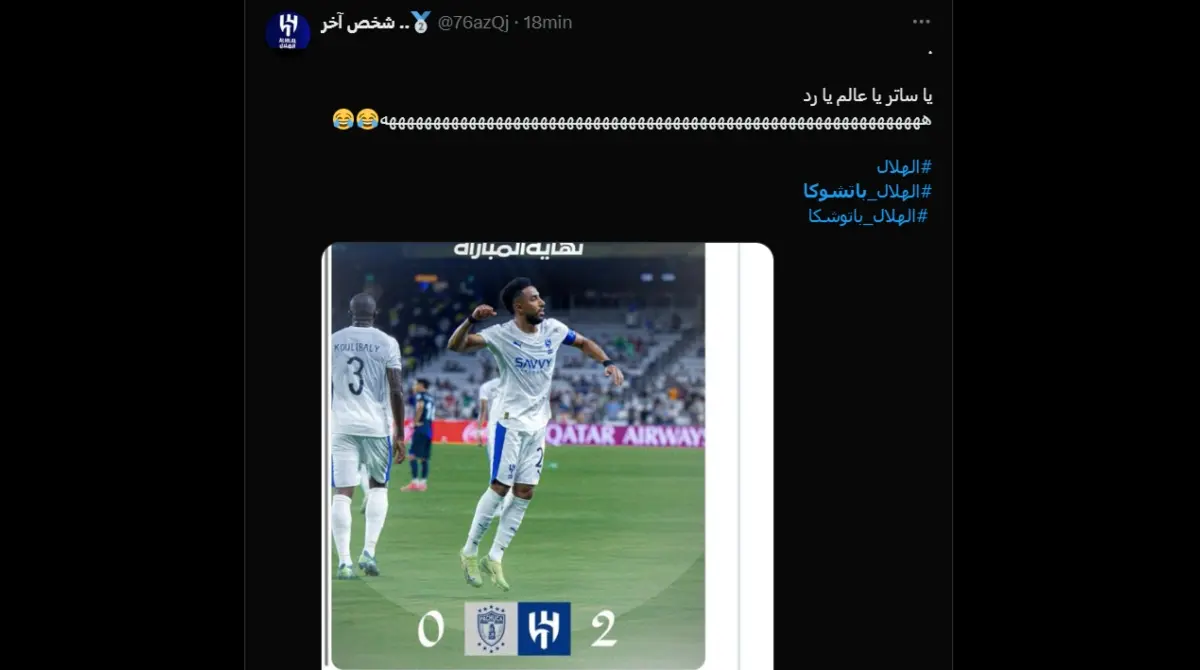Image resolution: width=1200 pixels, height=670 pixels.
Task: Click Koulibaly's number 3 jersey
Action: click(355, 376)
